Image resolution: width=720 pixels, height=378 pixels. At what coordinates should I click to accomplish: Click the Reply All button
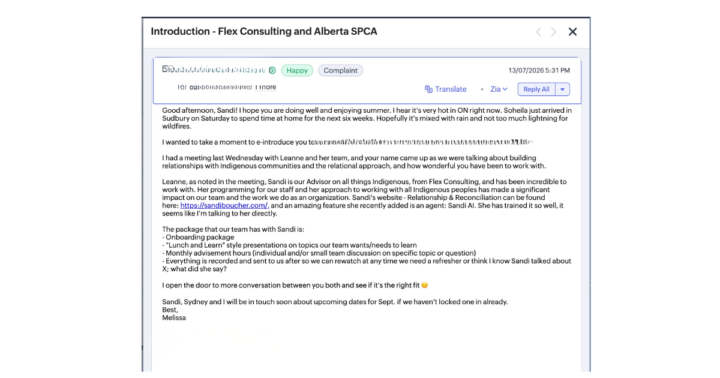tap(536, 89)
